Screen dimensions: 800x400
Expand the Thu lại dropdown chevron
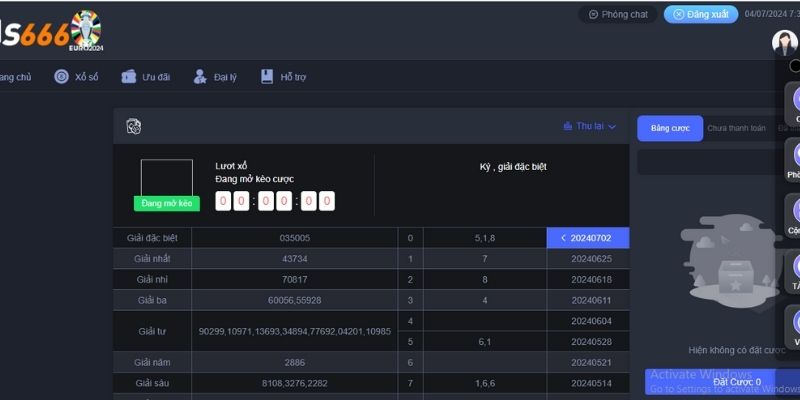click(612, 127)
